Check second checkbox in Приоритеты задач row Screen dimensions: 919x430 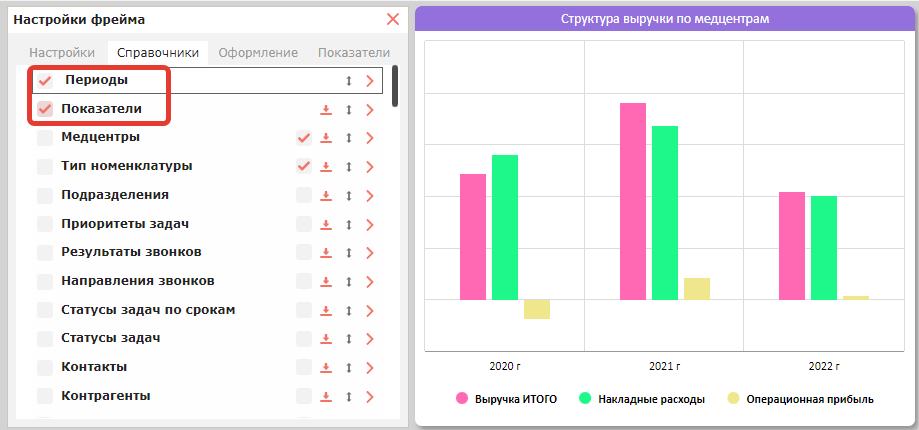click(x=304, y=224)
